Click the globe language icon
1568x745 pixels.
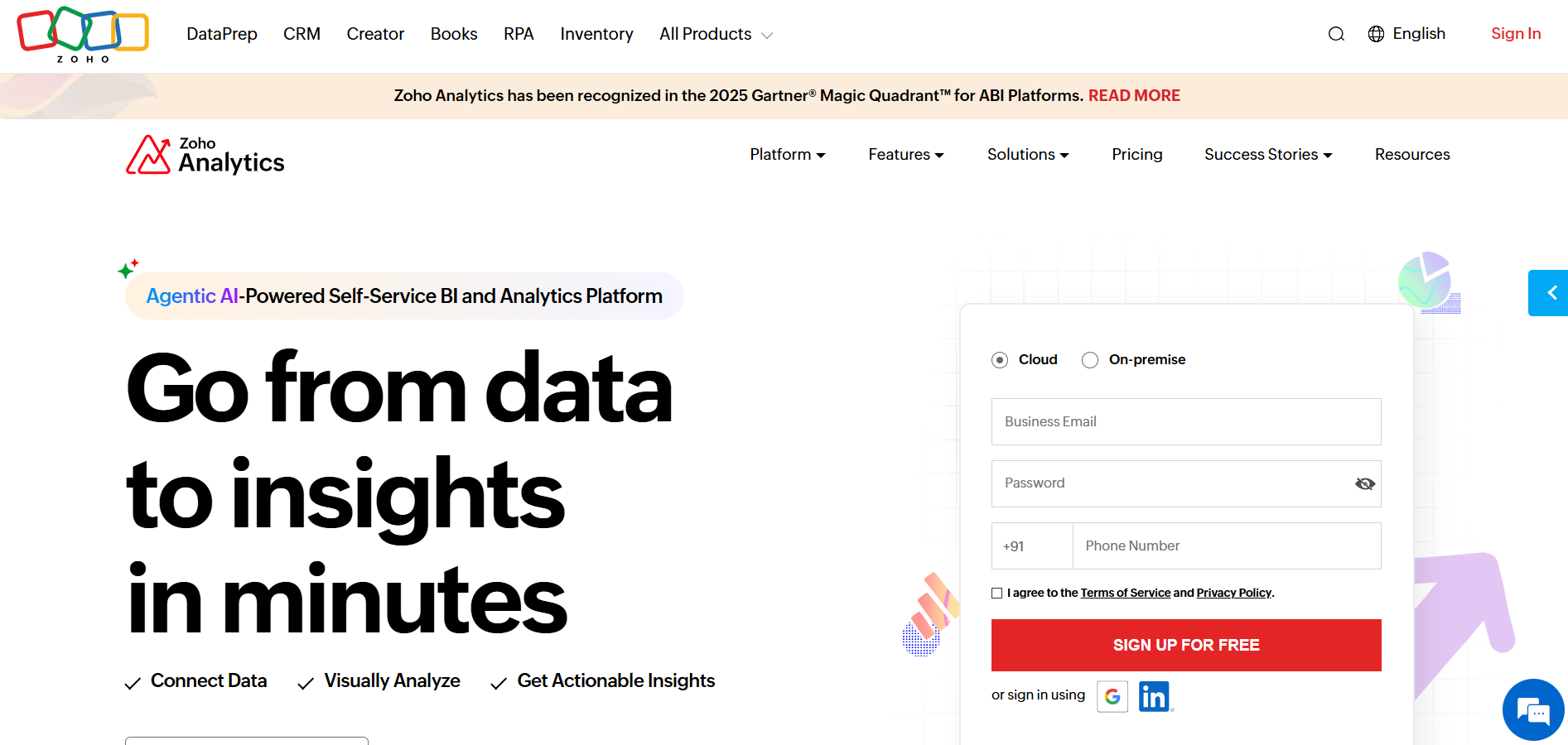tap(1376, 34)
